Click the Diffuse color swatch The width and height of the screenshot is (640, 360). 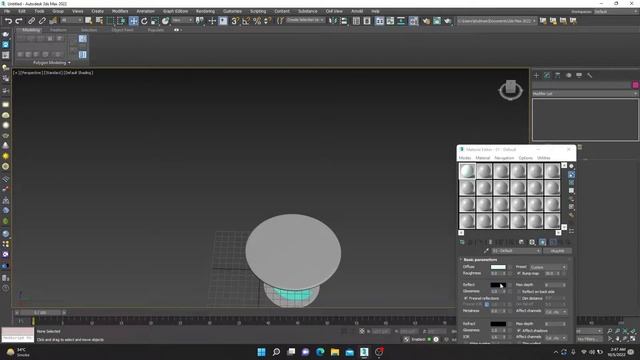tap(498, 267)
